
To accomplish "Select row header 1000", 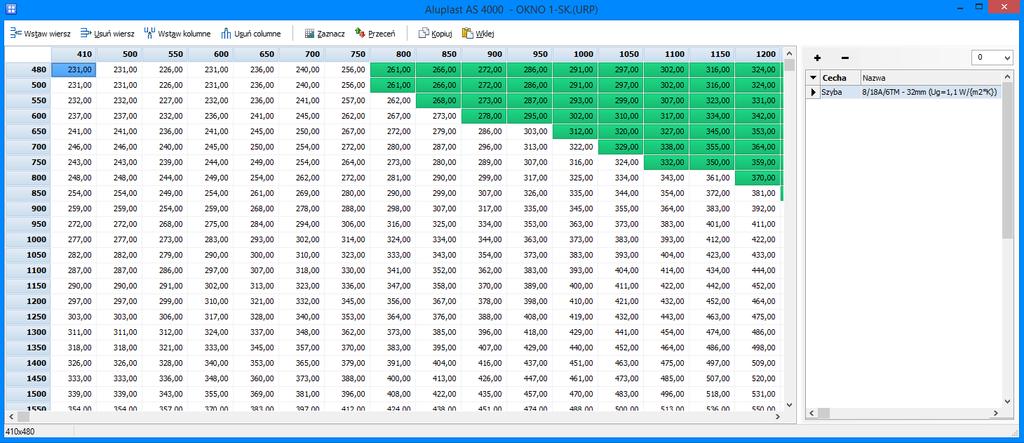I will 28,240.
